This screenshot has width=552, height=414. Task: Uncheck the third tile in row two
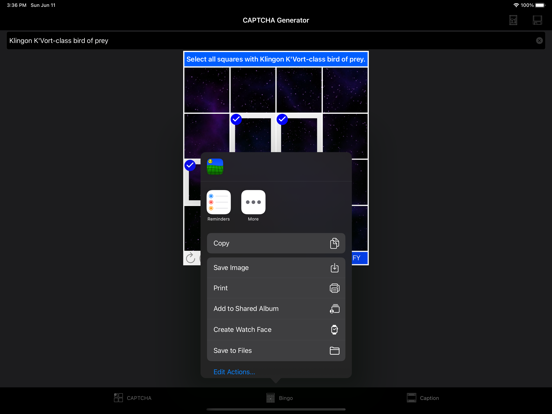(299, 134)
